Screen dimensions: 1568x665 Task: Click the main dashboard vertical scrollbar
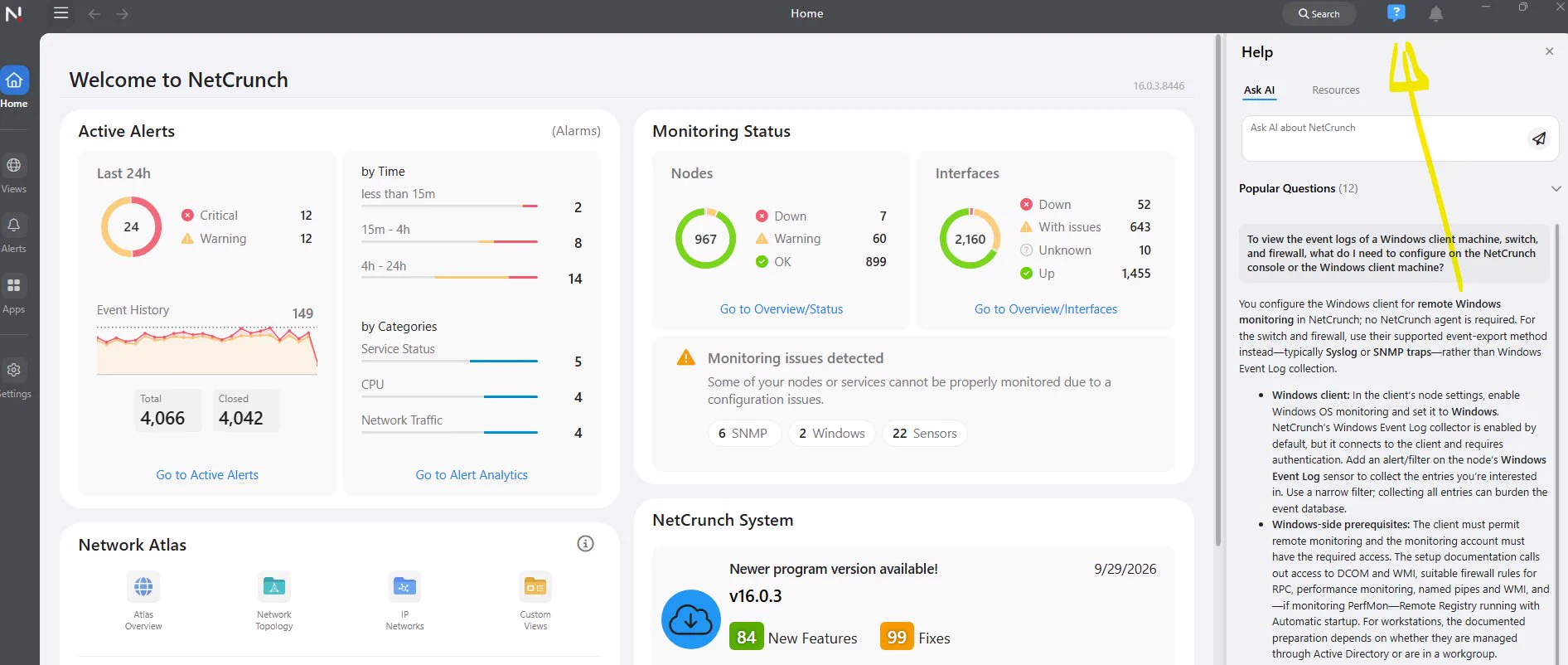click(1218, 290)
